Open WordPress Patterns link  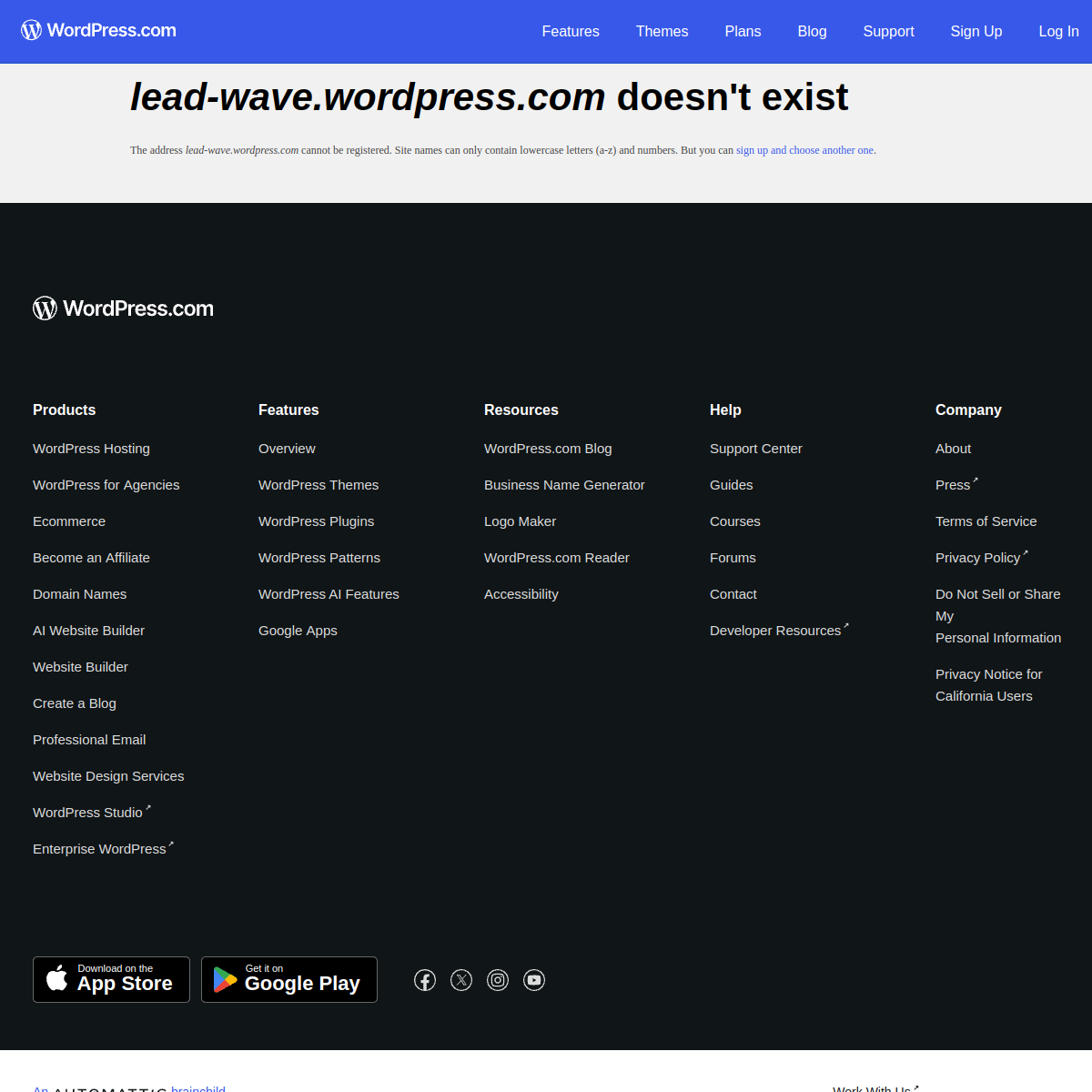(x=319, y=558)
